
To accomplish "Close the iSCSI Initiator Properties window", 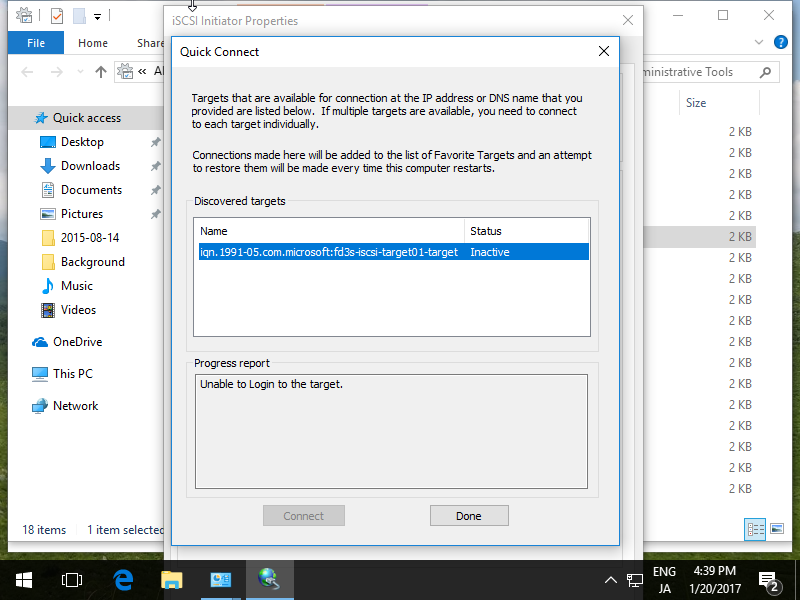I will (x=628, y=20).
